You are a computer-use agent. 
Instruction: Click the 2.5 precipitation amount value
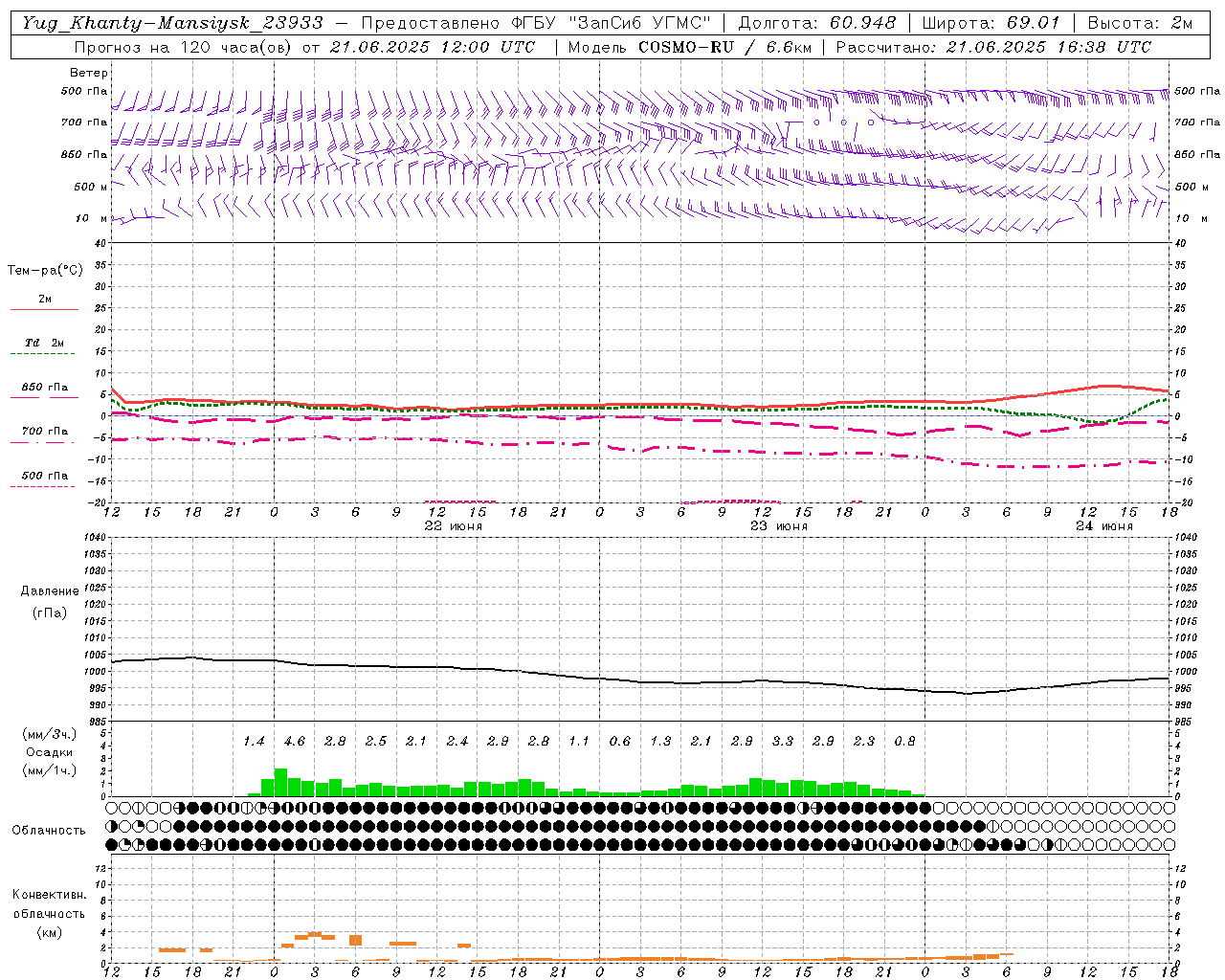[376, 742]
